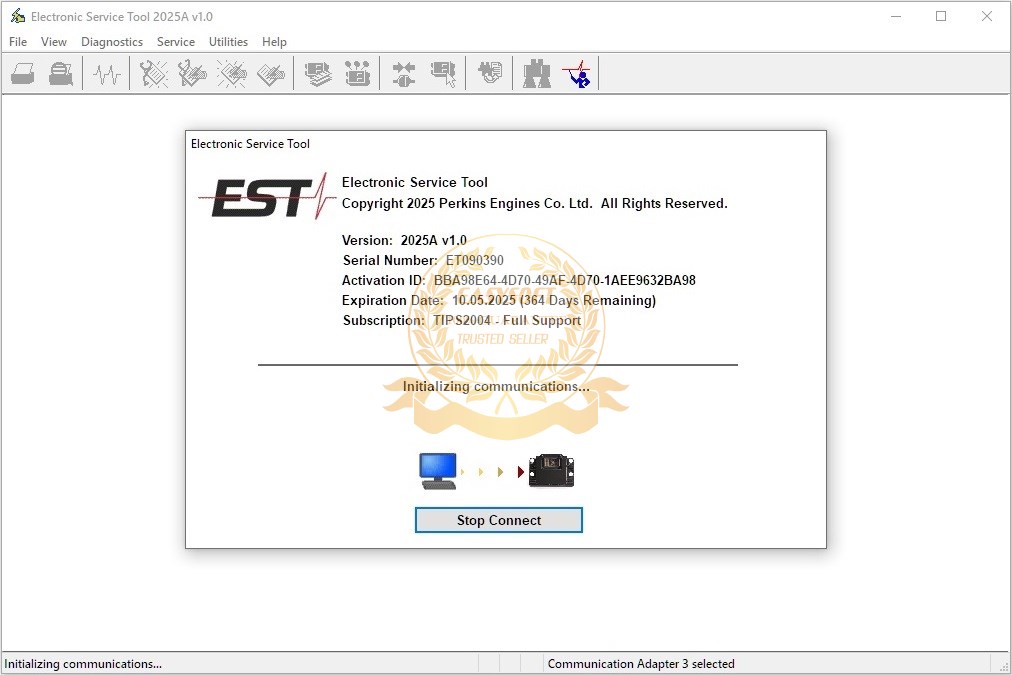The width and height of the screenshot is (1012, 675).
Task: Click the black ECM module image
Action: point(551,470)
